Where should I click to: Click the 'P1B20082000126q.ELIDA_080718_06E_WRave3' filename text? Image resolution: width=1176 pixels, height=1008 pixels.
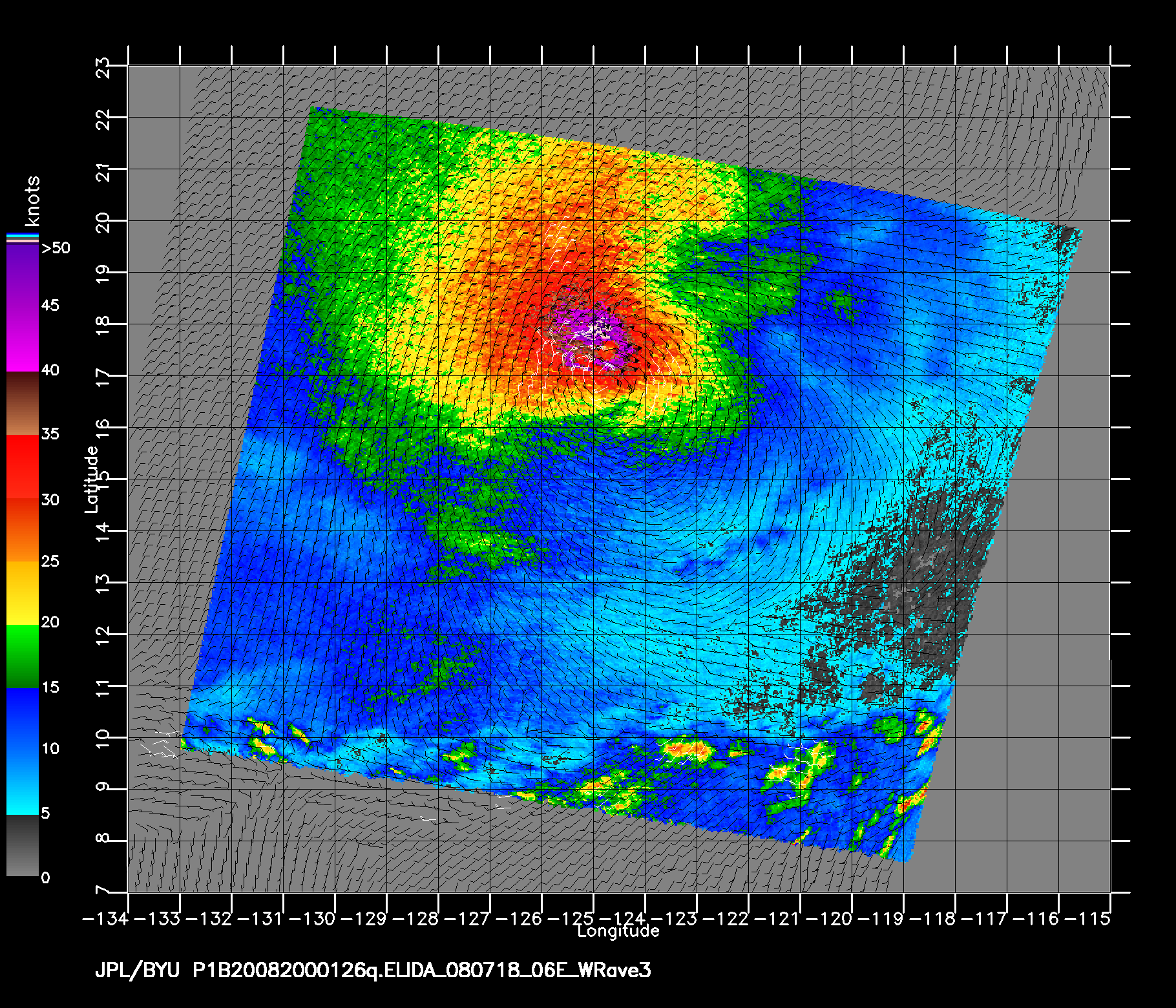pyautogui.click(x=422, y=971)
